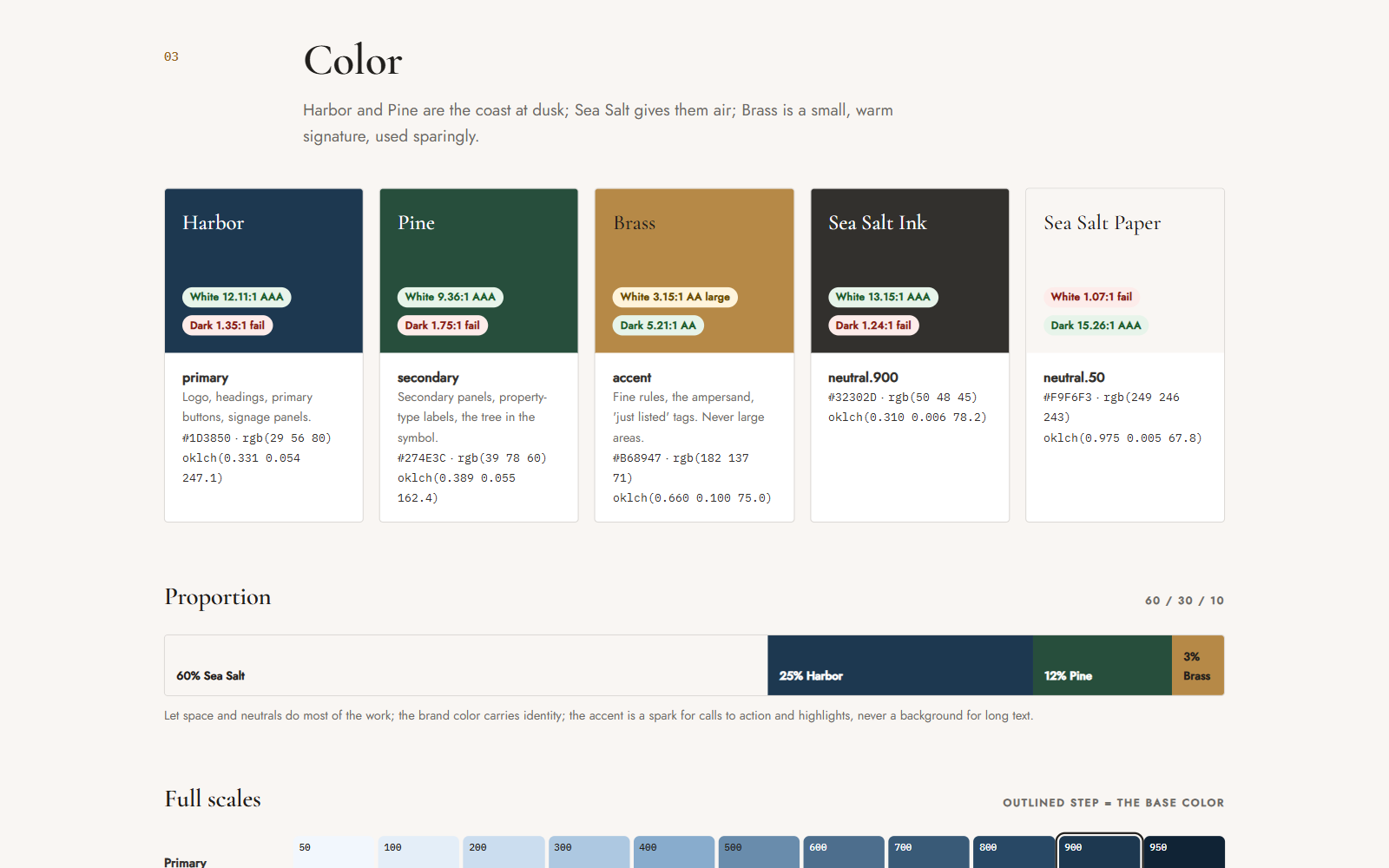Click the 12% Pine proportion segment
1389x868 pixels.
click(x=1103, y=665)
